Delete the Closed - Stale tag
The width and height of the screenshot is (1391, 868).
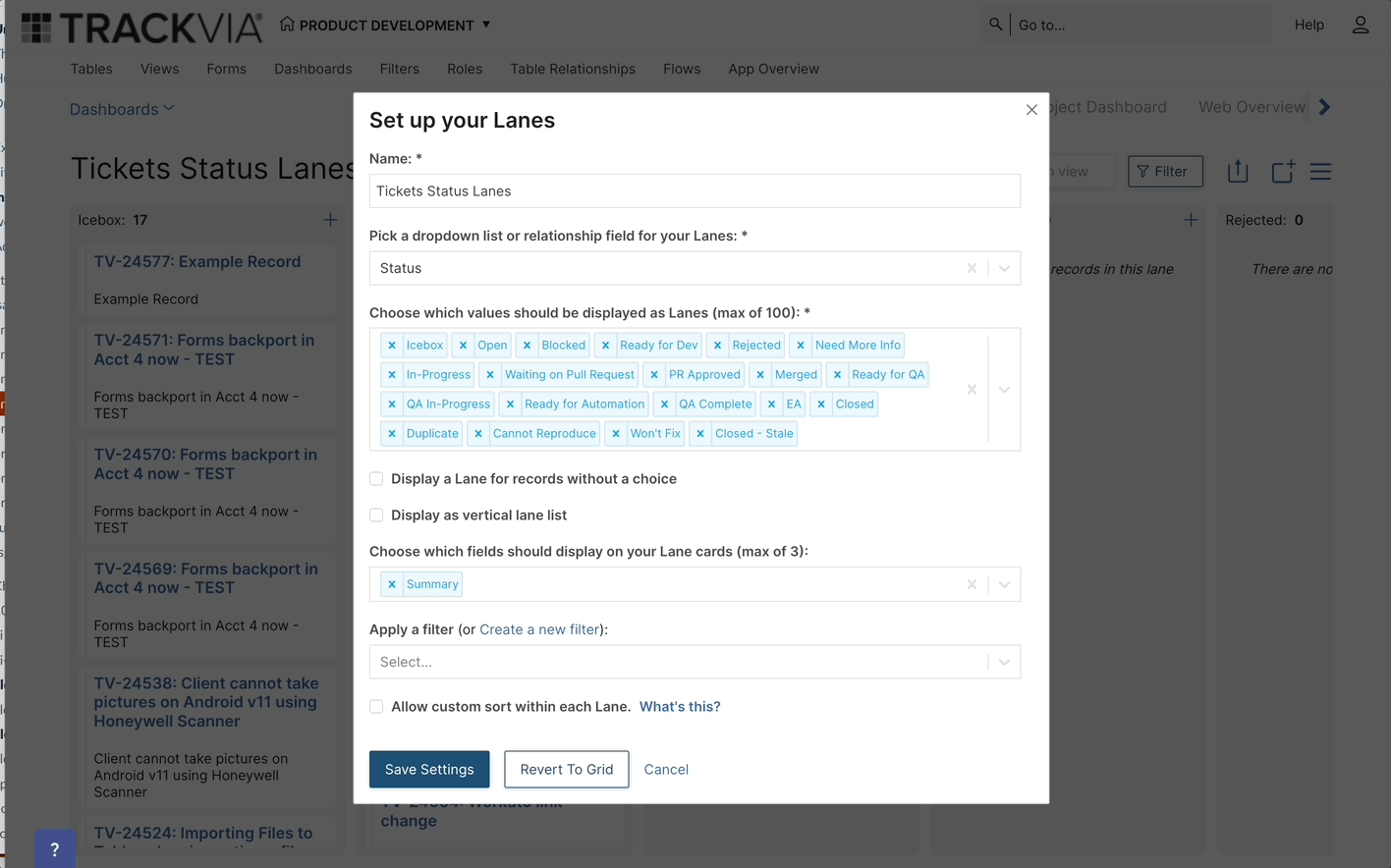(x=700, y=434)
